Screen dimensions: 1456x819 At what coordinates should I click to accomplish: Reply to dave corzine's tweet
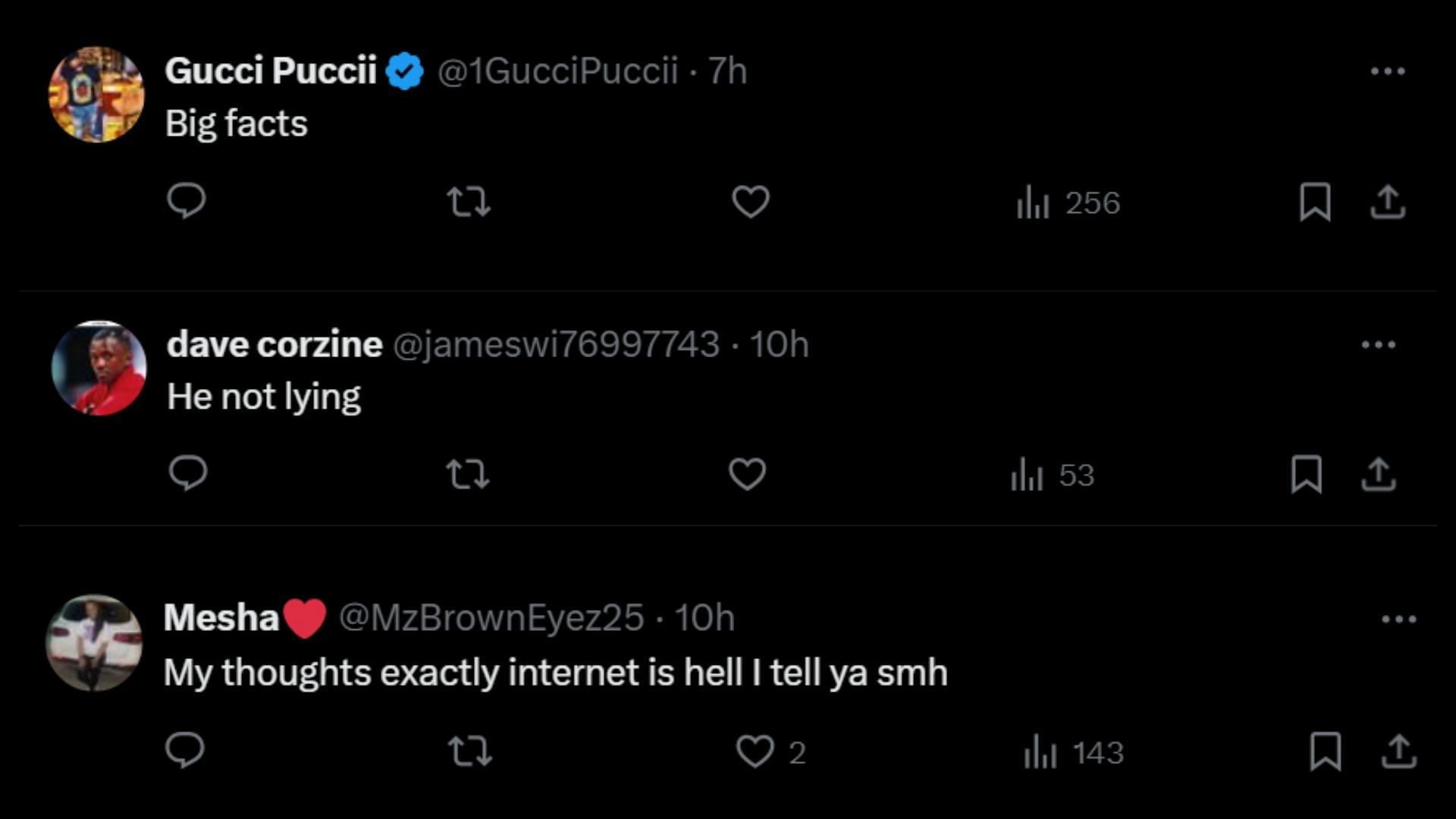pos(187,474)
